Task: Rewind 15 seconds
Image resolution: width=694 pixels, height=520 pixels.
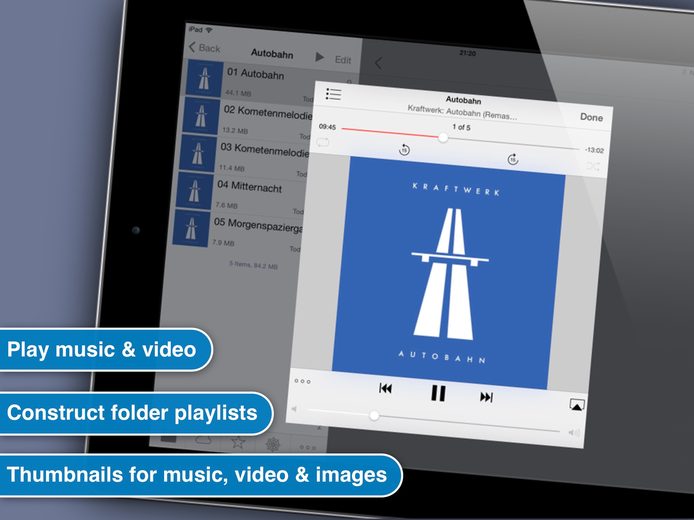Action: pyautogui.click(x=404, y=150)
